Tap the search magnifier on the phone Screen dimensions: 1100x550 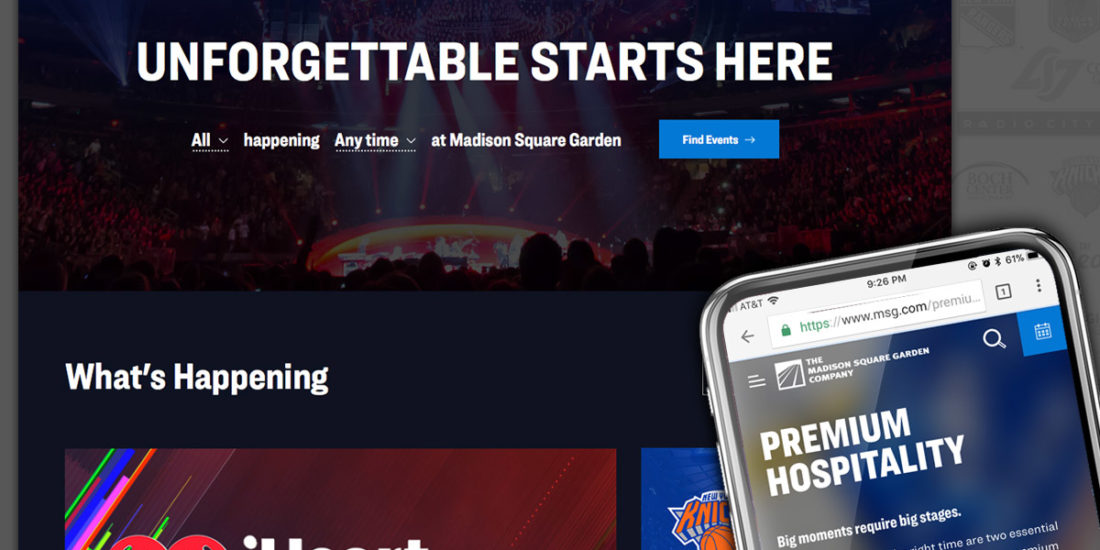[993, 339]
